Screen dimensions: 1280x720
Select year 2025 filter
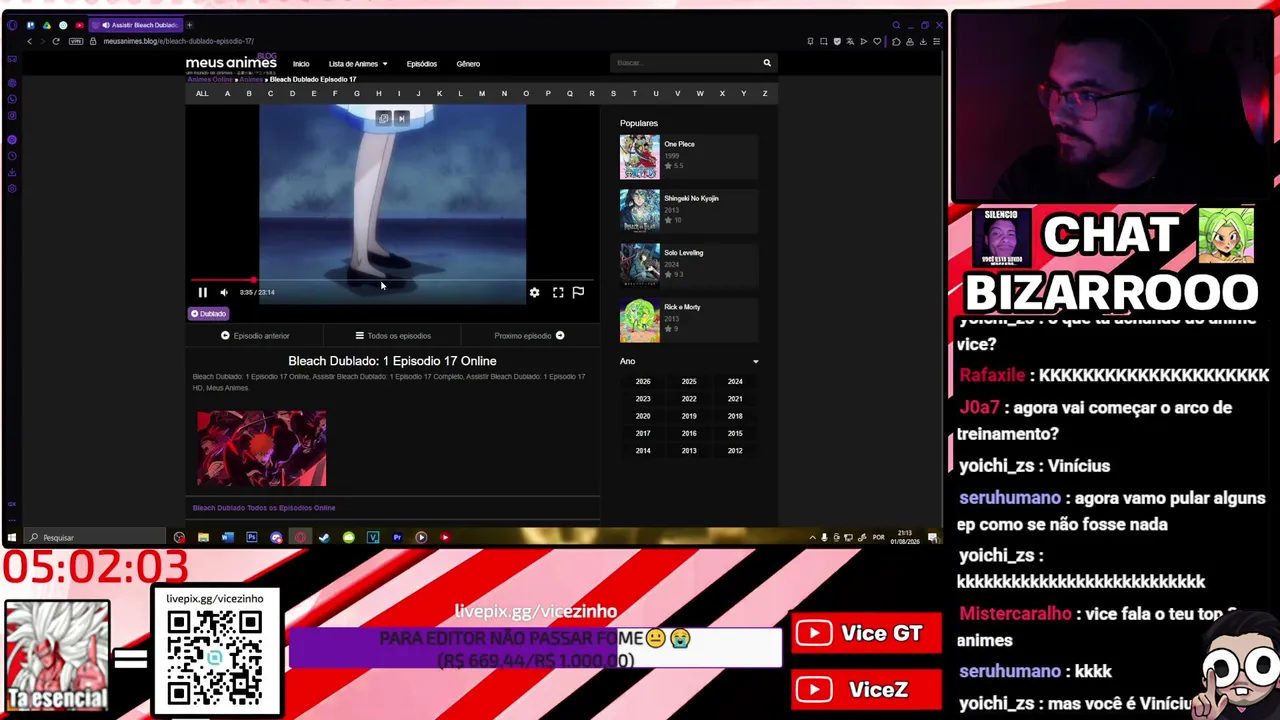tap(689, 381)
